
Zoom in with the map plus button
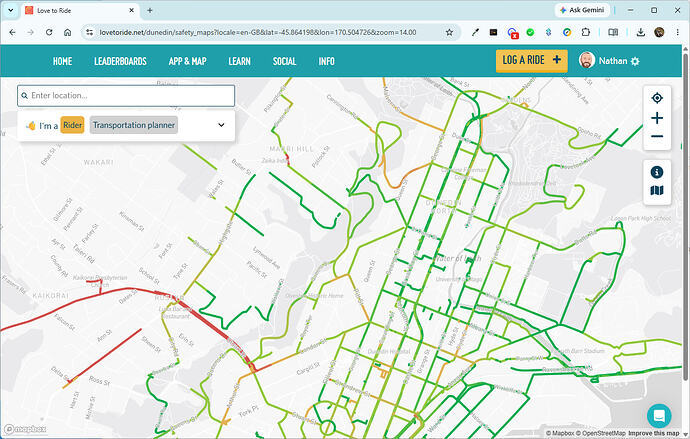[657, 118]
